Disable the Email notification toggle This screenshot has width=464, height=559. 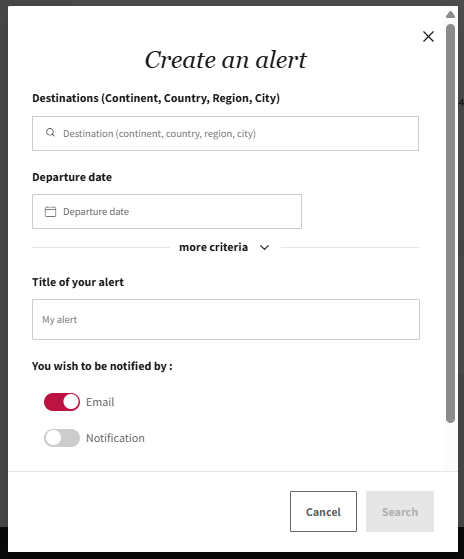[62, 402]
